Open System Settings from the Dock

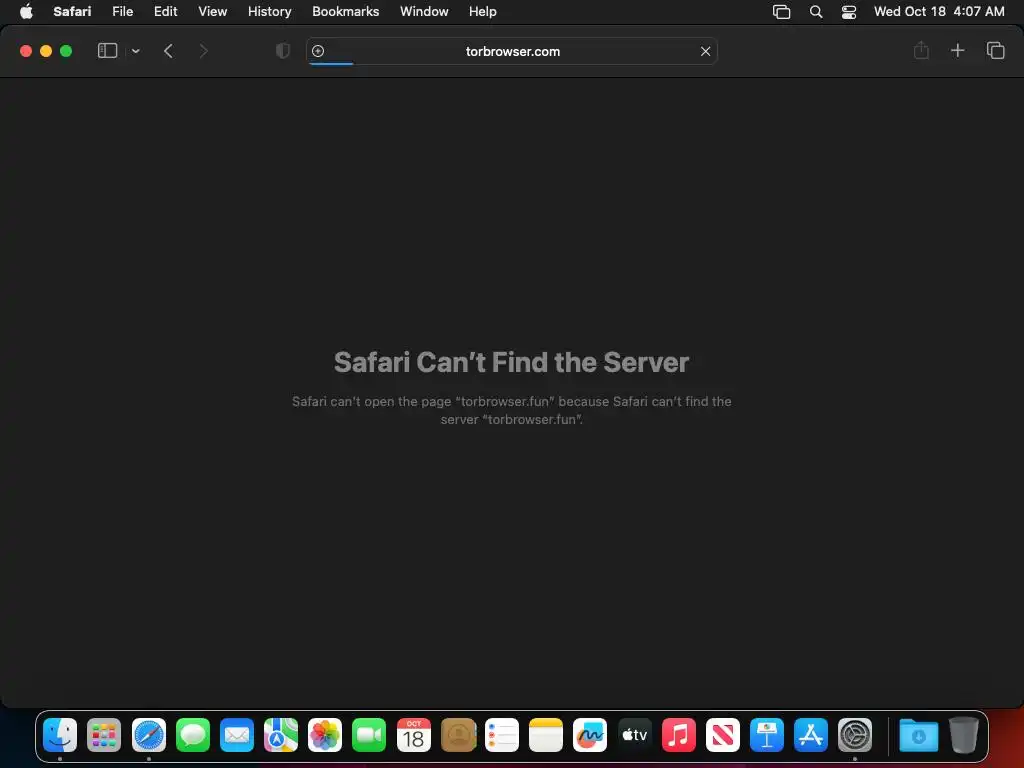tap(855, 735)
